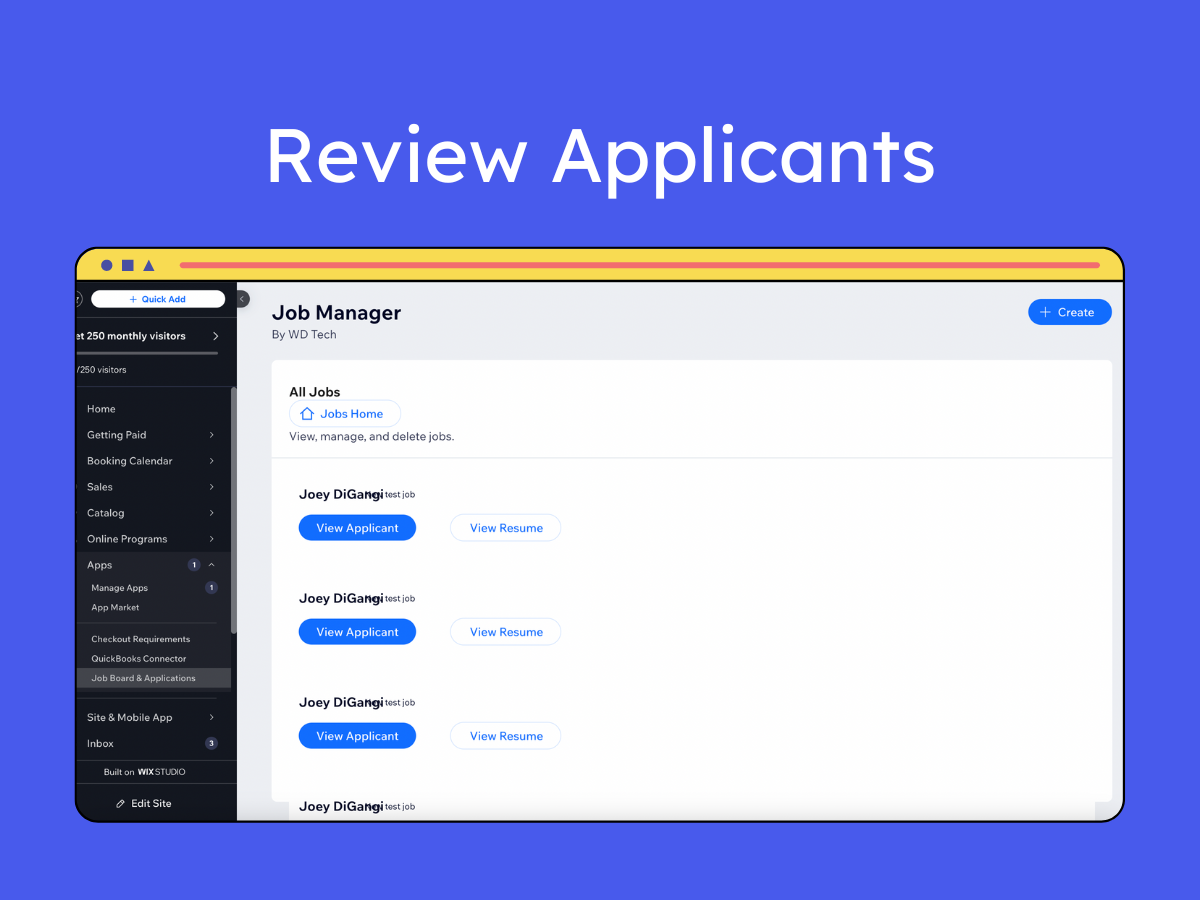
Task: View Resume for first Joey DiGangi entry
Action: point(506,528)
